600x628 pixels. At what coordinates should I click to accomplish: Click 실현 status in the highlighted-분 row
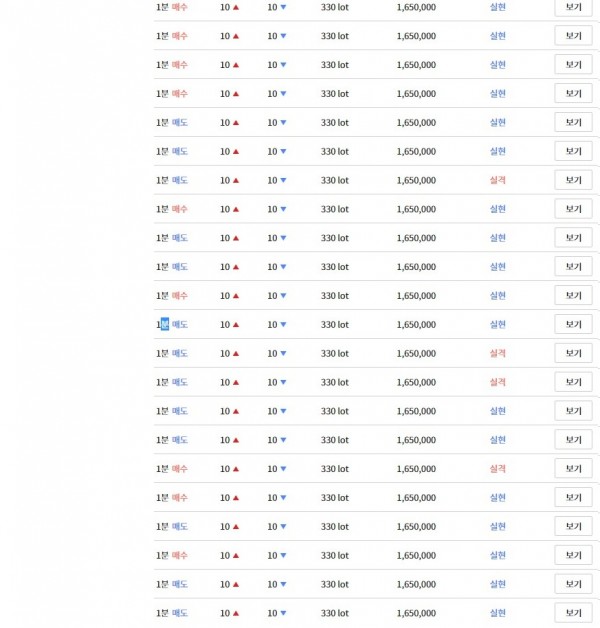point(497,324)
